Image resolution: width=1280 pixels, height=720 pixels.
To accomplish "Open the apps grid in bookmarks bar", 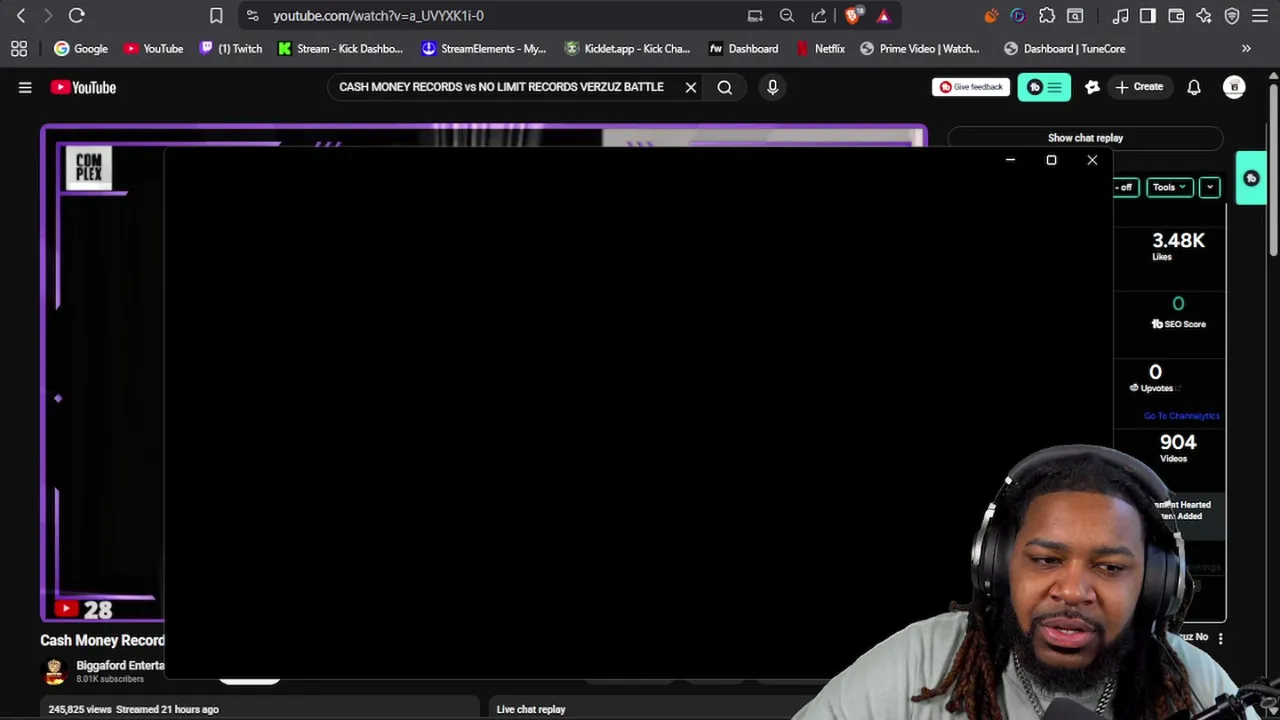I will pos(19,48).
